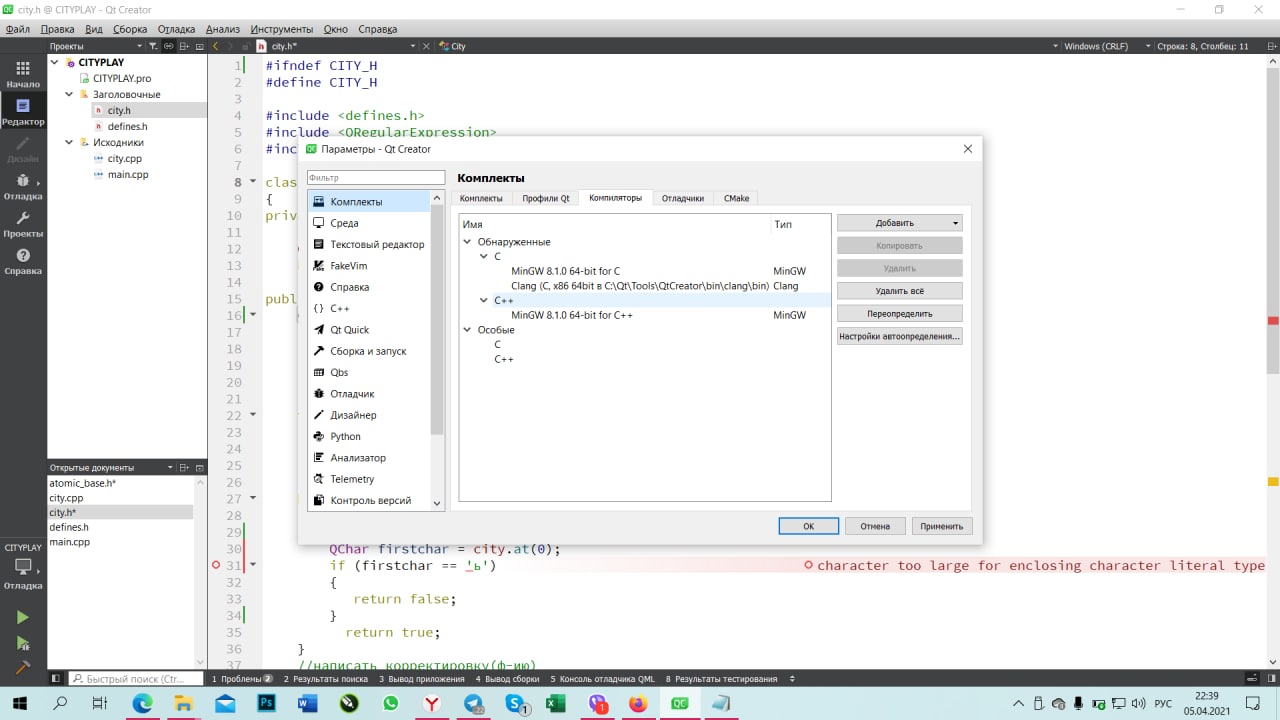The width and height of the screenshot is (1280, 720).
Task: Open the CITYPLAY kit selector monitor icon
Action: pyautogui.click(x=23, y=567)
